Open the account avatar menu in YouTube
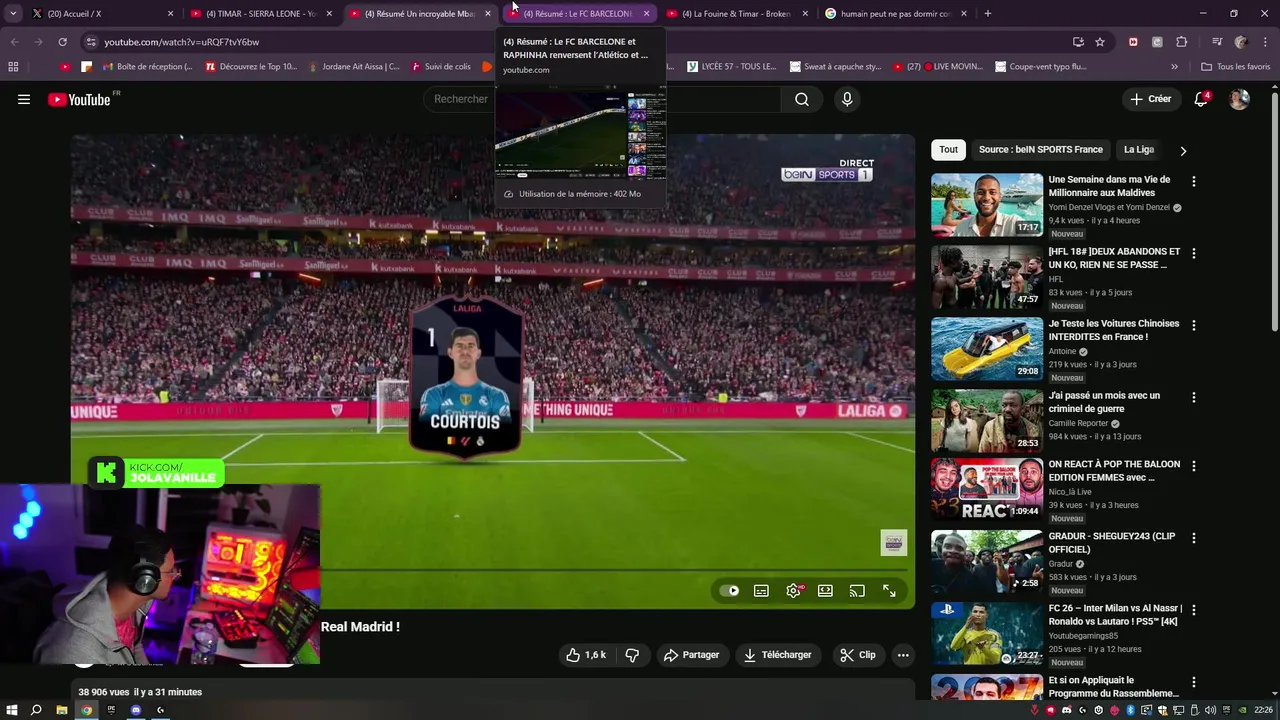 [x=1239, y=99]
